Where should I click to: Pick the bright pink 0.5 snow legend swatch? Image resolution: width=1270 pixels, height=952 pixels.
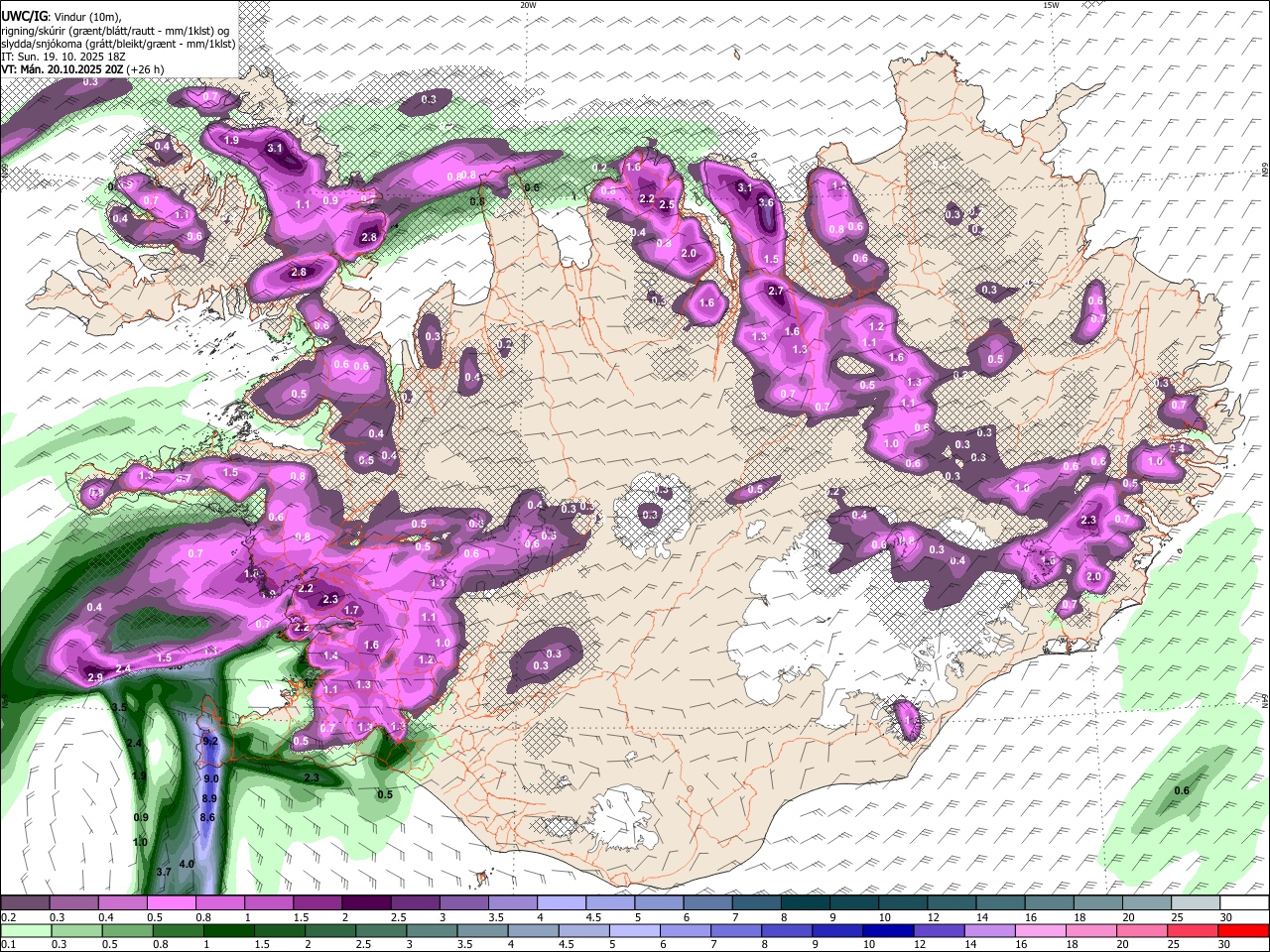(172, 903)
